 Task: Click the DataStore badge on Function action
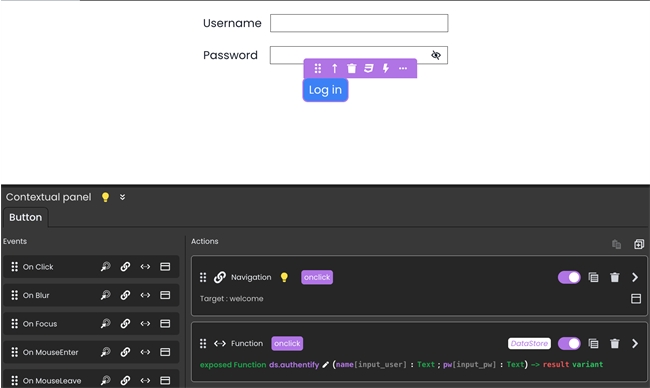[x=529, y=343]
